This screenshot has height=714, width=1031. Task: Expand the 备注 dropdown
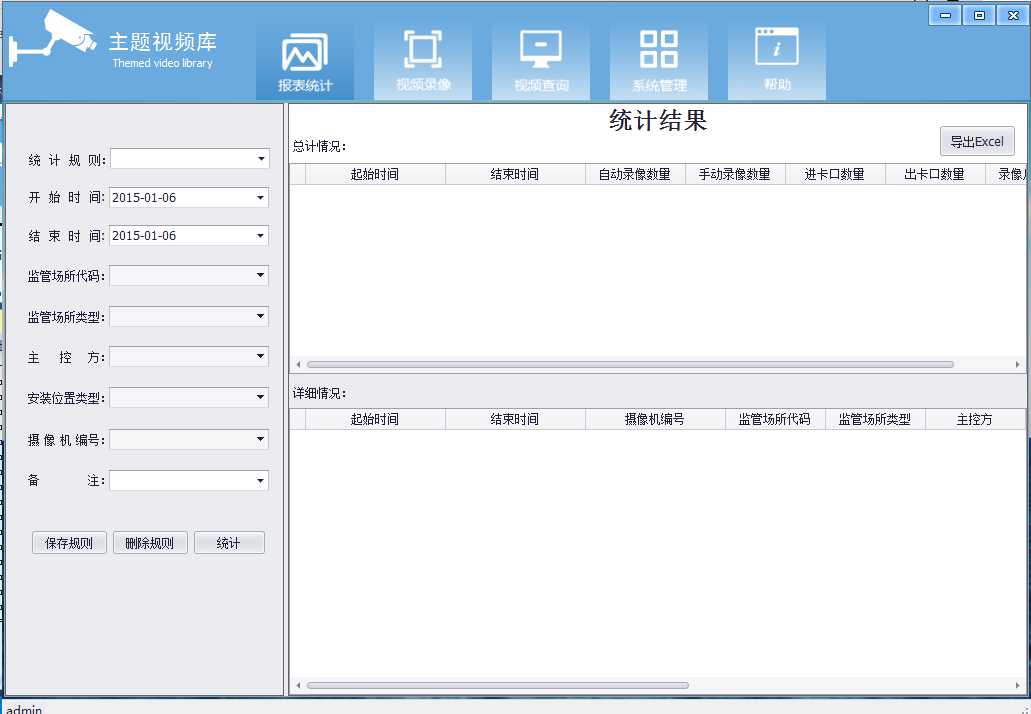[x=260, y=481]
